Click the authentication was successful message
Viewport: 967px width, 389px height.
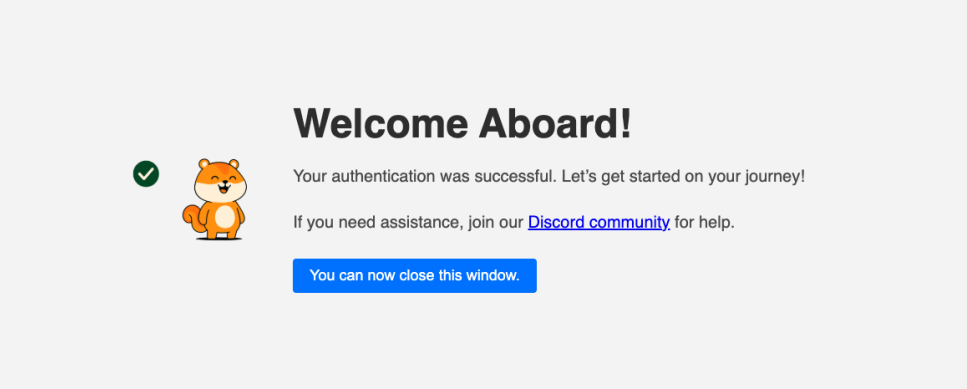tap(549, 177)
